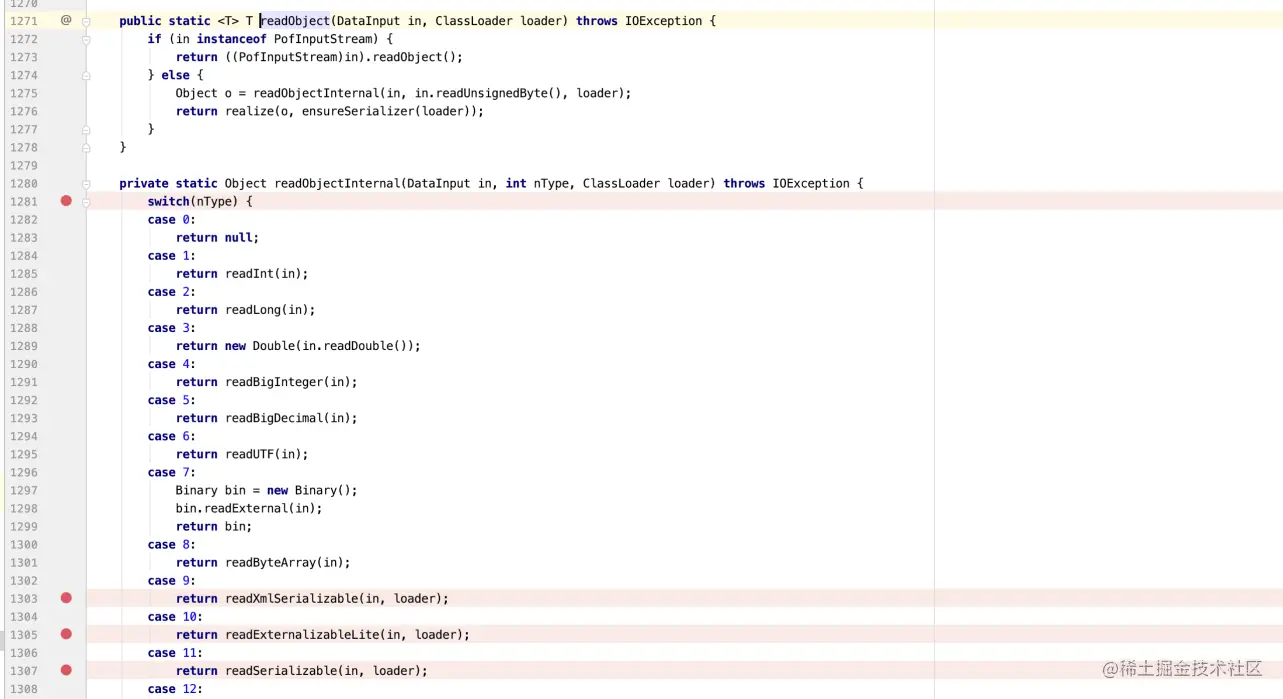Collapse the switch block fold marker on line 1281
1283x699 pixels.
click(x=86, y=202)
